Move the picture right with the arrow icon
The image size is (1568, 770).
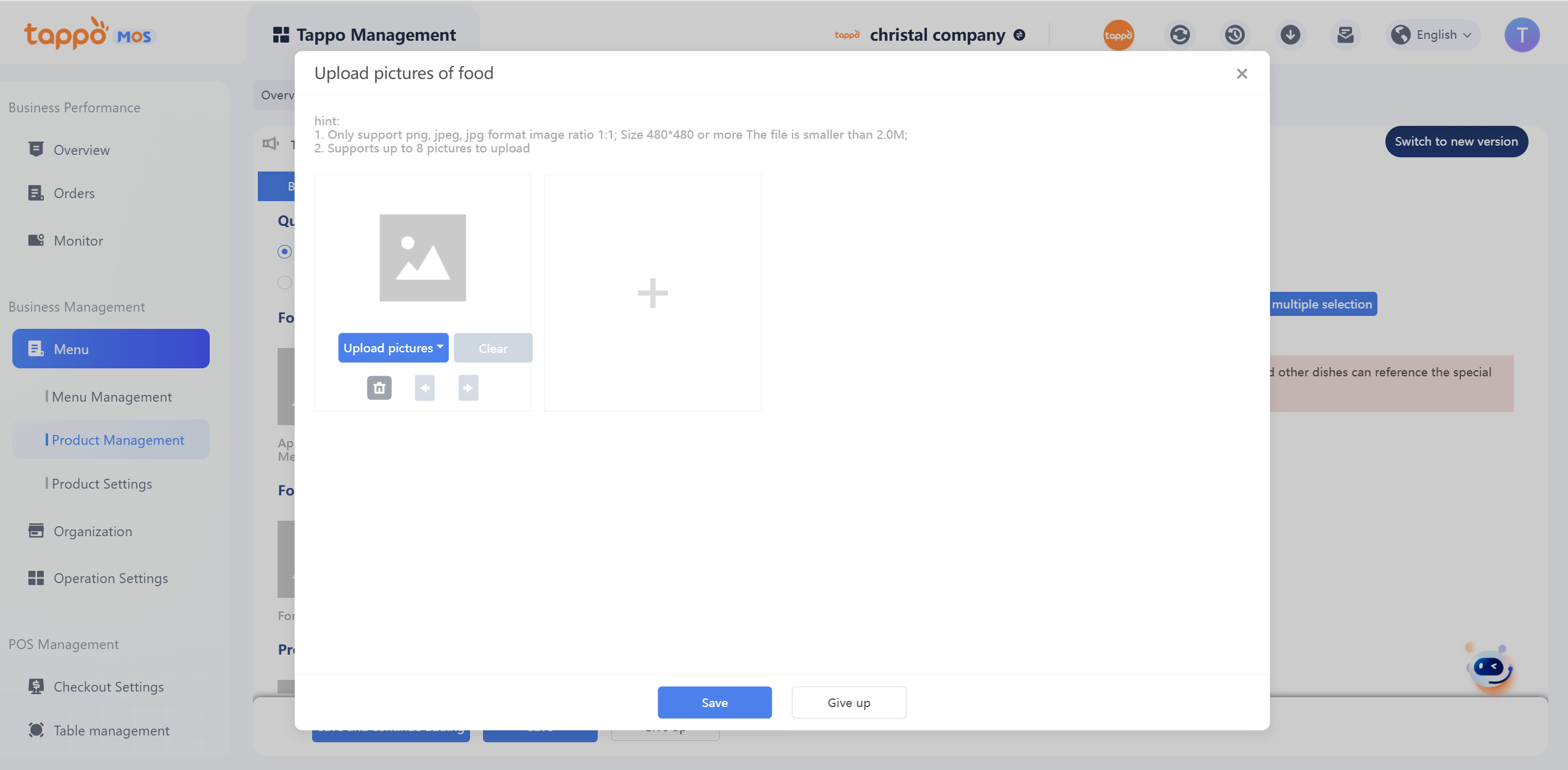coord(468,388)
